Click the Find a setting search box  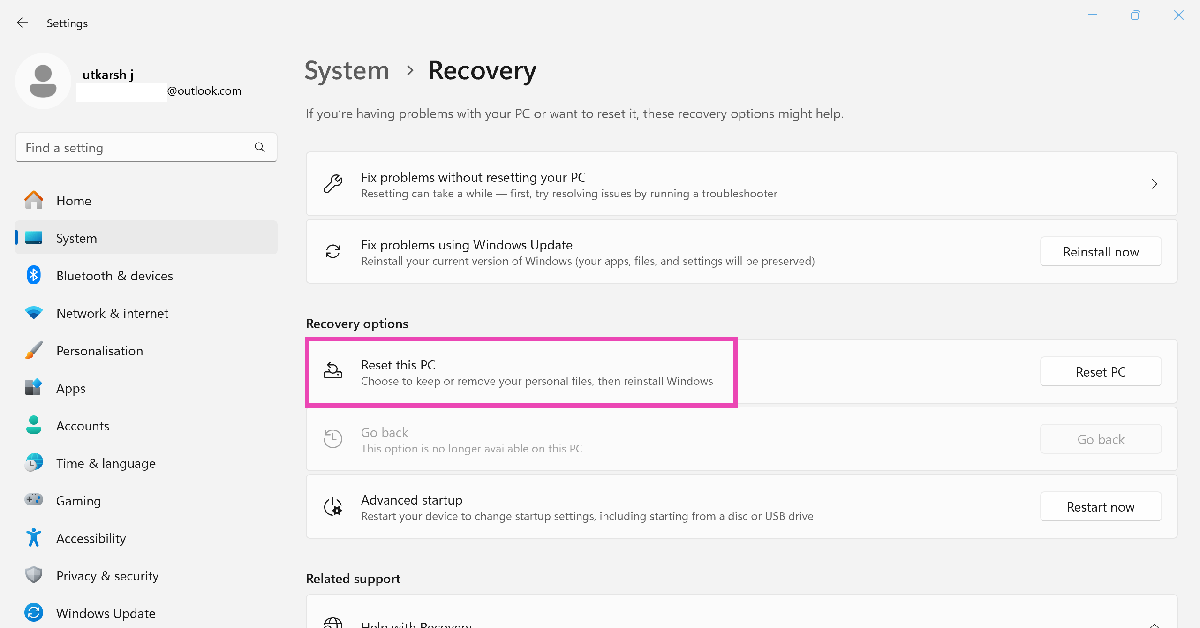tap(135, 147)
